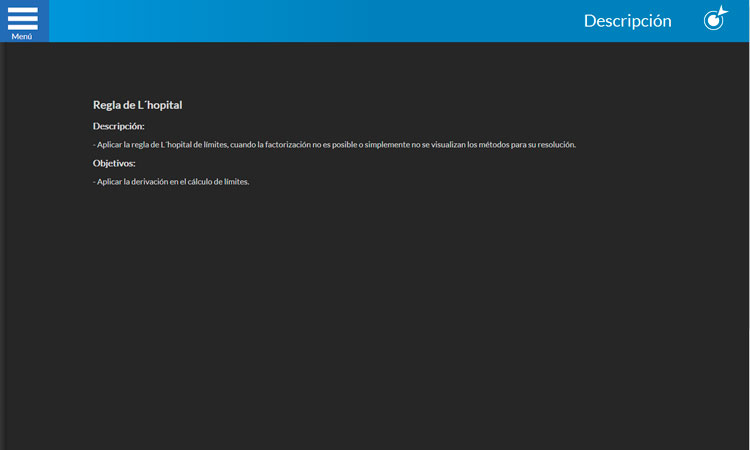Image resolution: width=750 pixels, height=450 pixels.
Task: Click empty blue header bar center
Action: coord(320,21)
